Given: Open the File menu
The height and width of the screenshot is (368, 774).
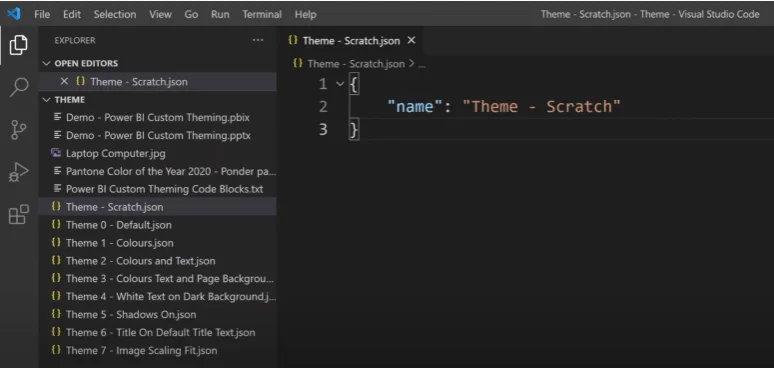Looking at the screenshot, I should pyautogui.click(x=42, y=14).
